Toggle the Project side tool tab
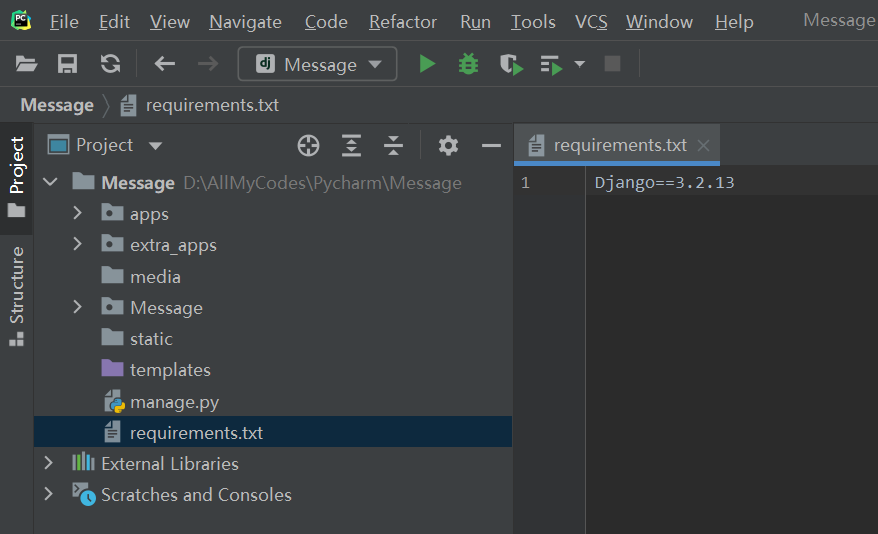878x534 pixels. pos(17,175)
